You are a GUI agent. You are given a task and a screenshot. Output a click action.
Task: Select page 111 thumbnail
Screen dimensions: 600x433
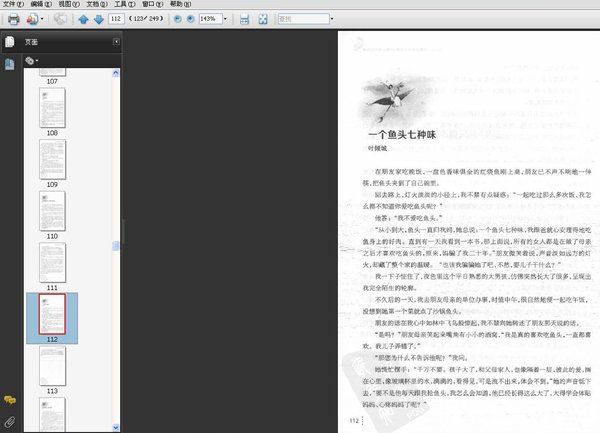coord(52,263)
